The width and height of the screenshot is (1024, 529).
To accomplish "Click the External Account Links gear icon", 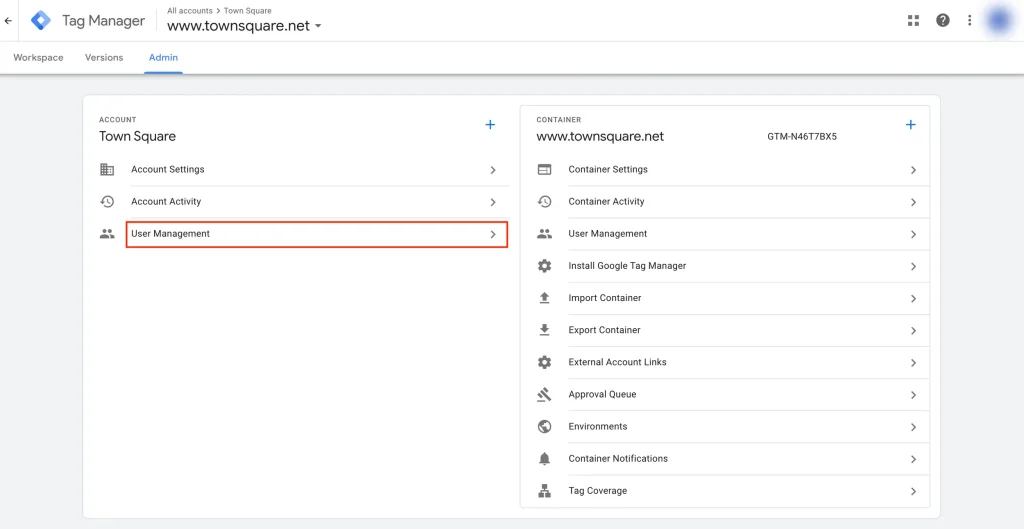I will coord(544,362).
